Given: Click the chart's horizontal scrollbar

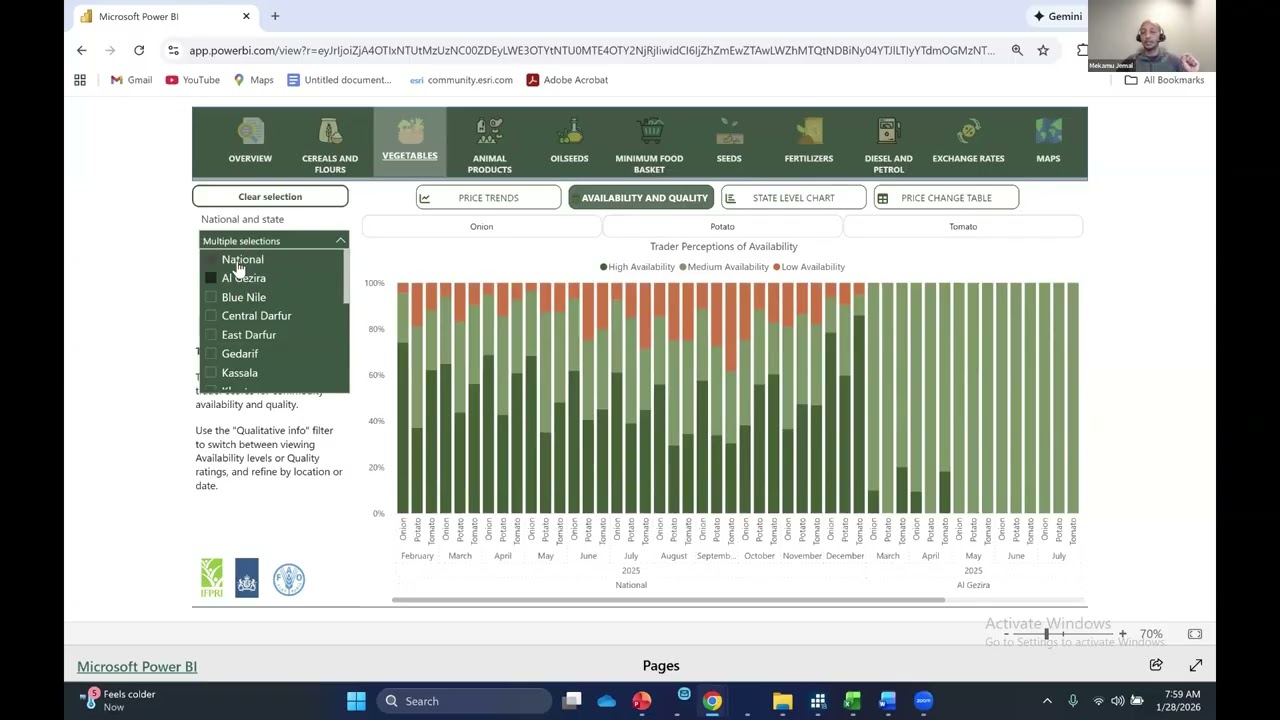Looking at the screenshot, I should coord(668,600).
